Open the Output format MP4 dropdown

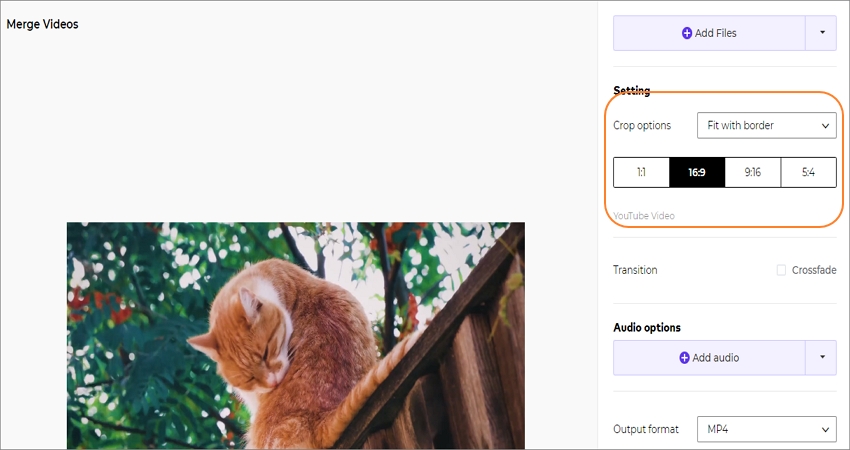click(767, 429)
